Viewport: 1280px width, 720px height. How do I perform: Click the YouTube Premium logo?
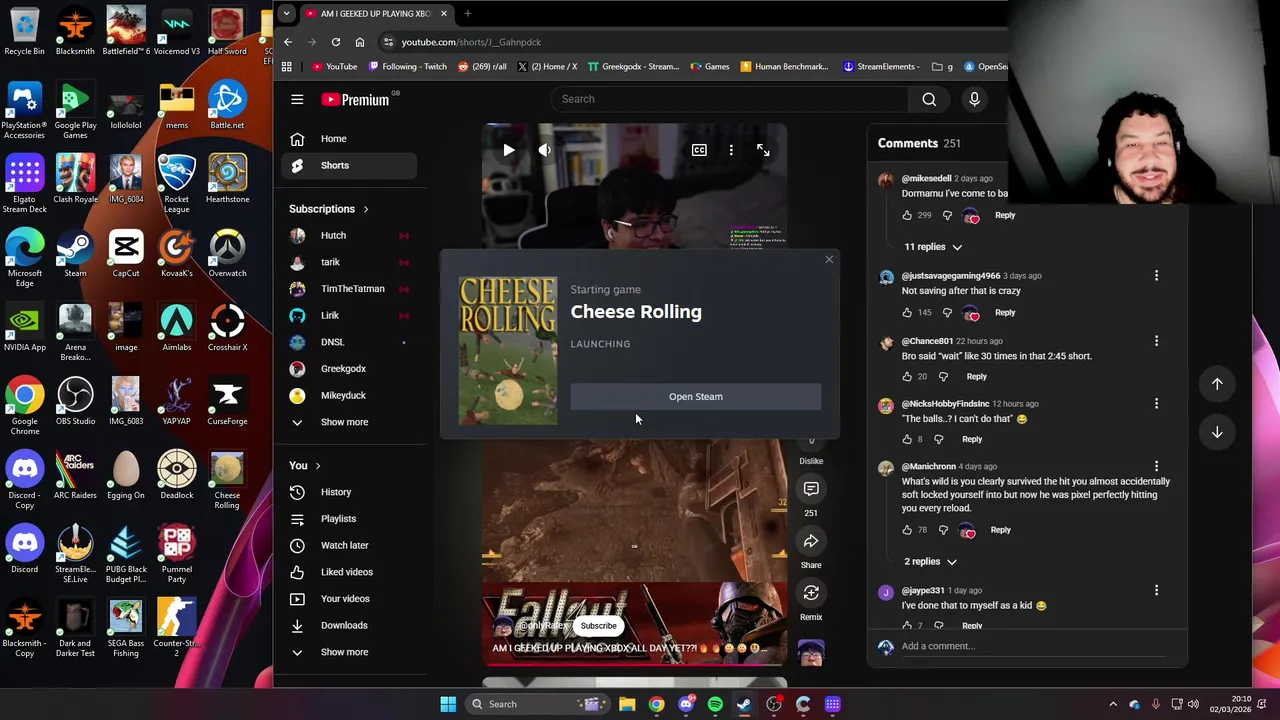coord(358,99)
